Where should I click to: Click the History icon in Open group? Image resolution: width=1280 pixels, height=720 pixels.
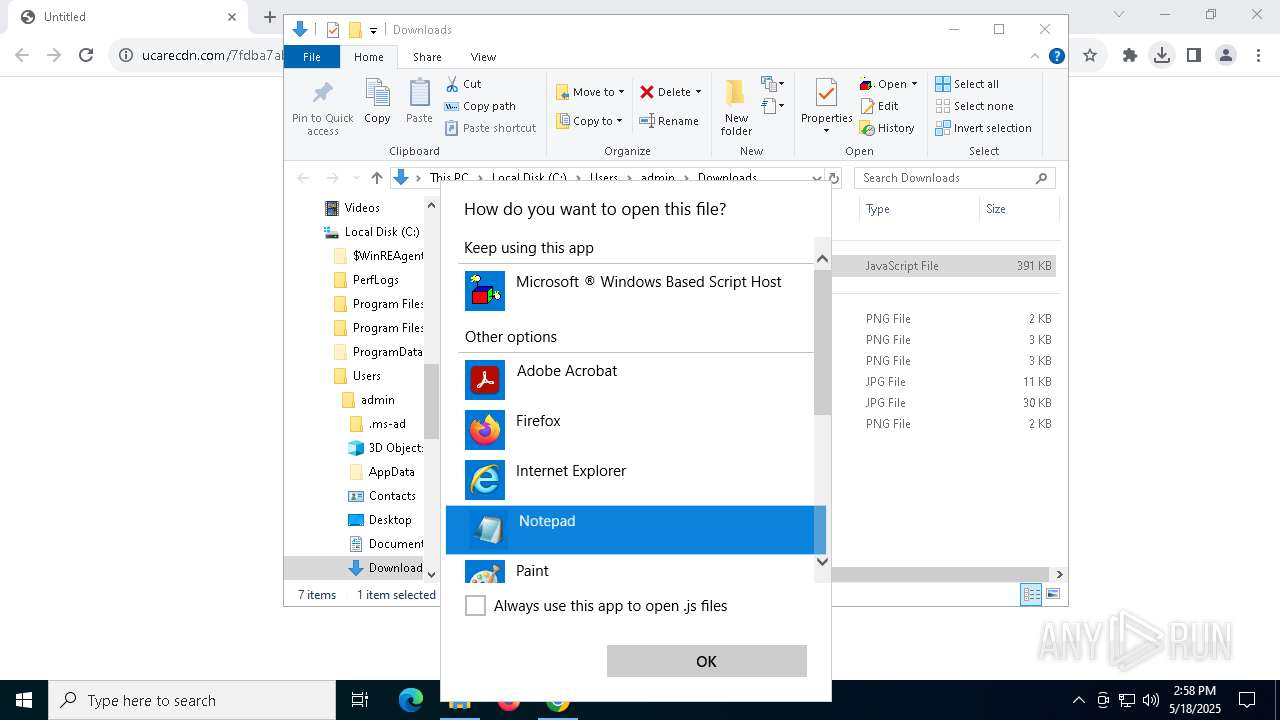867,128
